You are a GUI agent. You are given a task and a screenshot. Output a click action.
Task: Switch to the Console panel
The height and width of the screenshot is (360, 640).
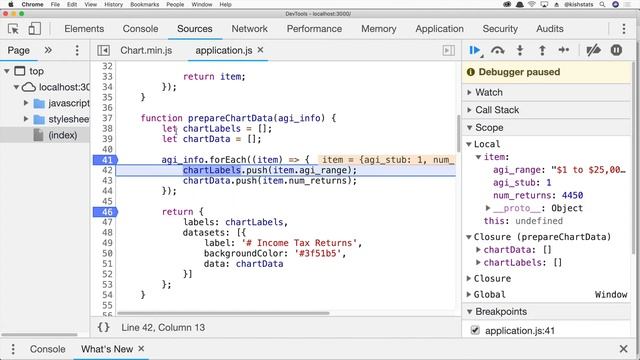click(140, 29)
